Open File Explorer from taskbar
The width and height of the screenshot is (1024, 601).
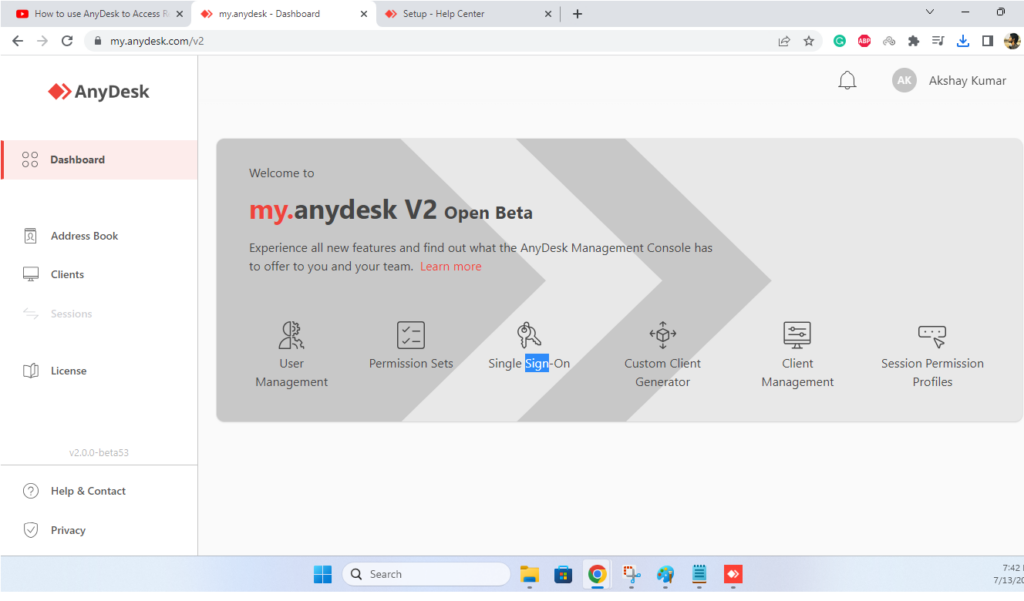529,574
